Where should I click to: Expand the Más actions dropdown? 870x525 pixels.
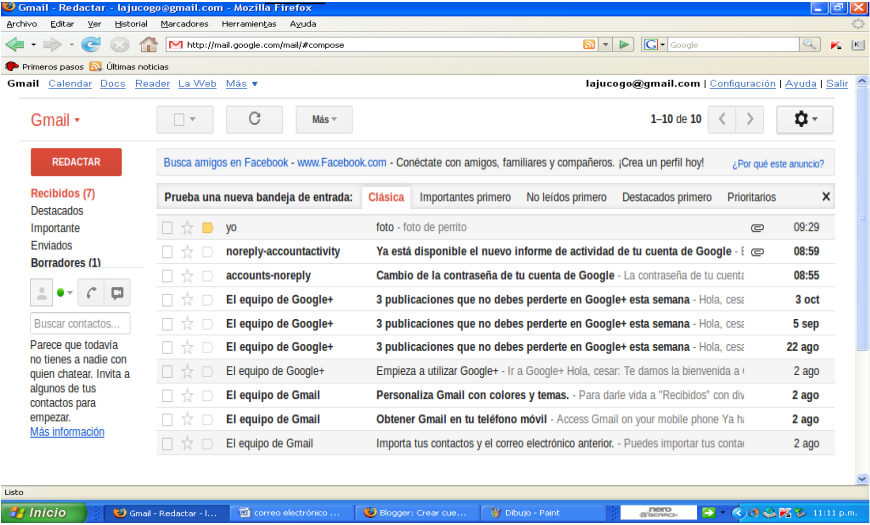tap(324, 119)
